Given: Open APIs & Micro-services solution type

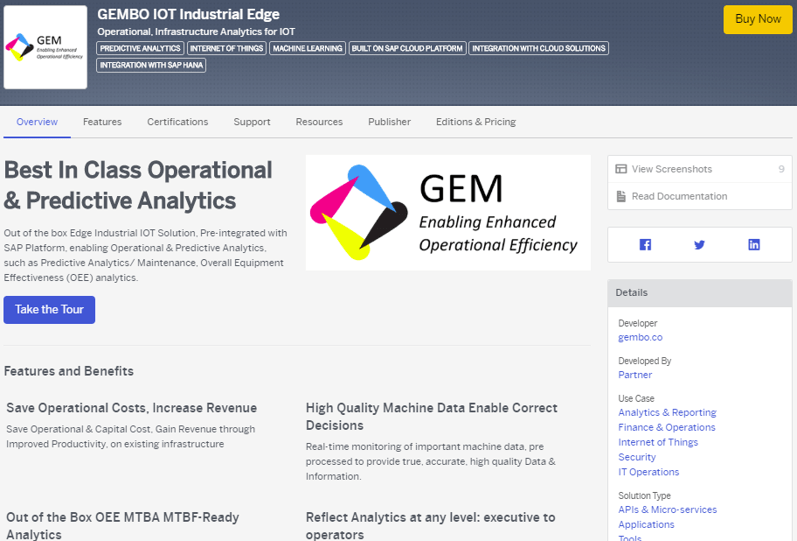Looking at the screenshot, I should [667, 509].
